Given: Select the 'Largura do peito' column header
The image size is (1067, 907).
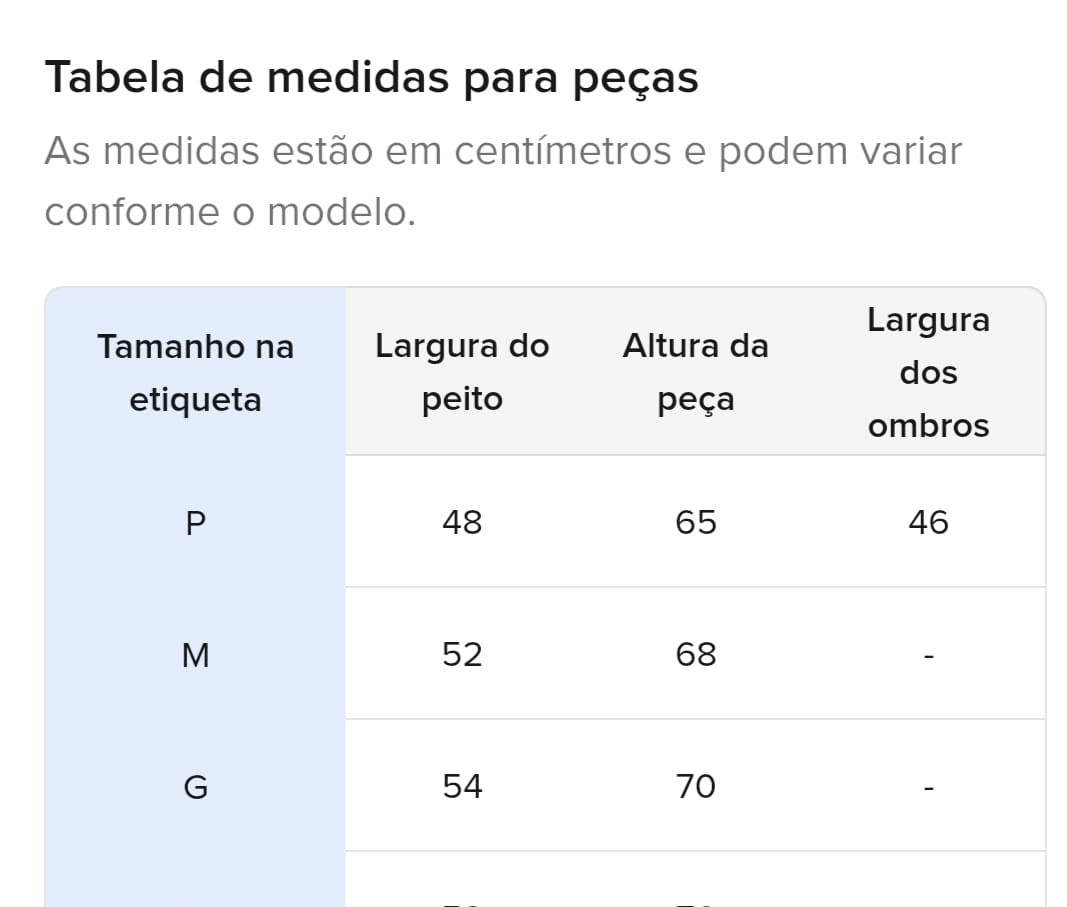Looking at the screenshot, I should point(462,373).
